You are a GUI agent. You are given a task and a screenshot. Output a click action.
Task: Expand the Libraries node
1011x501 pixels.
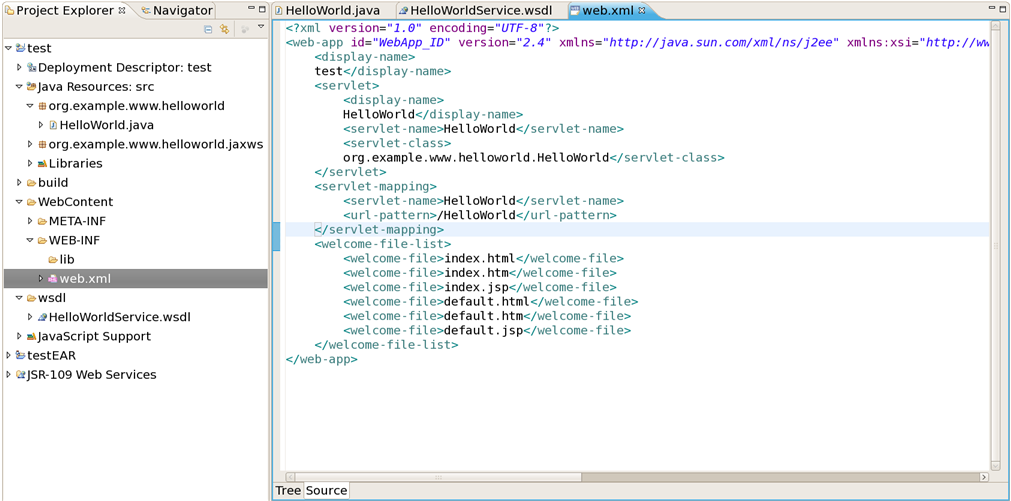tap(30, 163)
